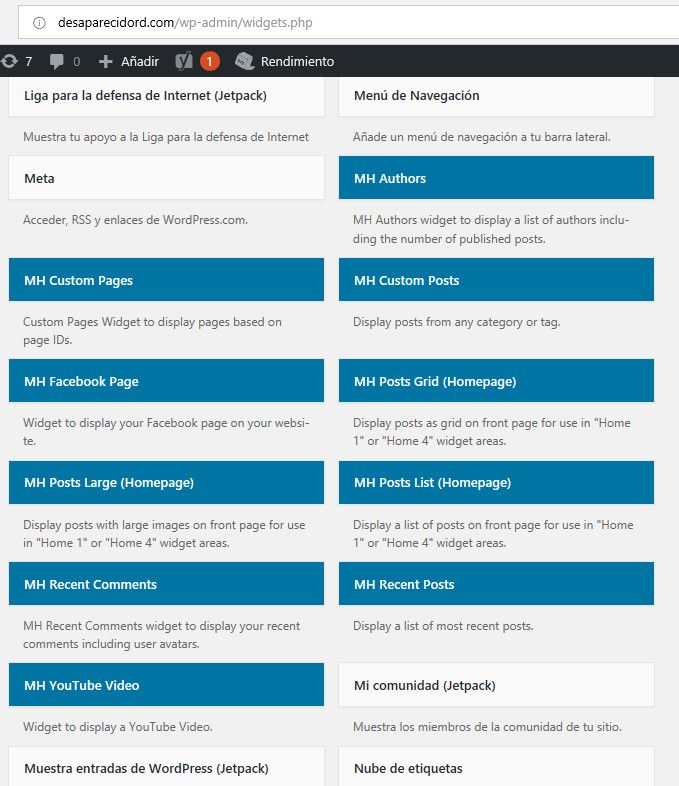679x786 pixels.
Task: Select the MH Custom Pages widget
Action: tap(166, 280)
